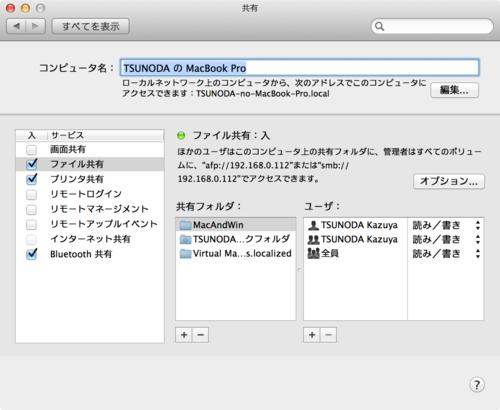Screen dimensions: 500x410
Task: Click the single-user icon for TSUNODA Kazuya
Action: pos(313,225)
